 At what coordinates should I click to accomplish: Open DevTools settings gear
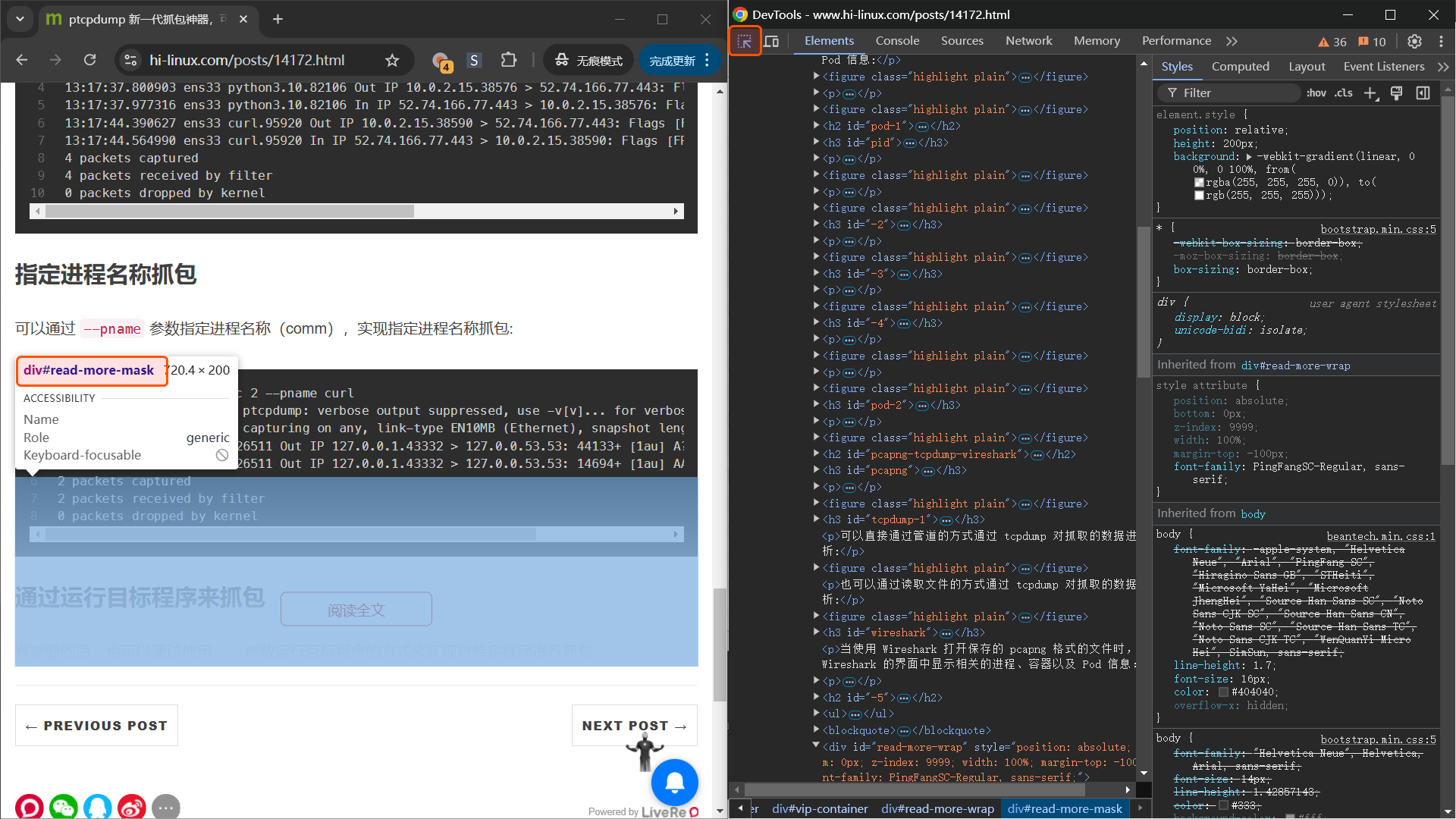coord(1414,41)
